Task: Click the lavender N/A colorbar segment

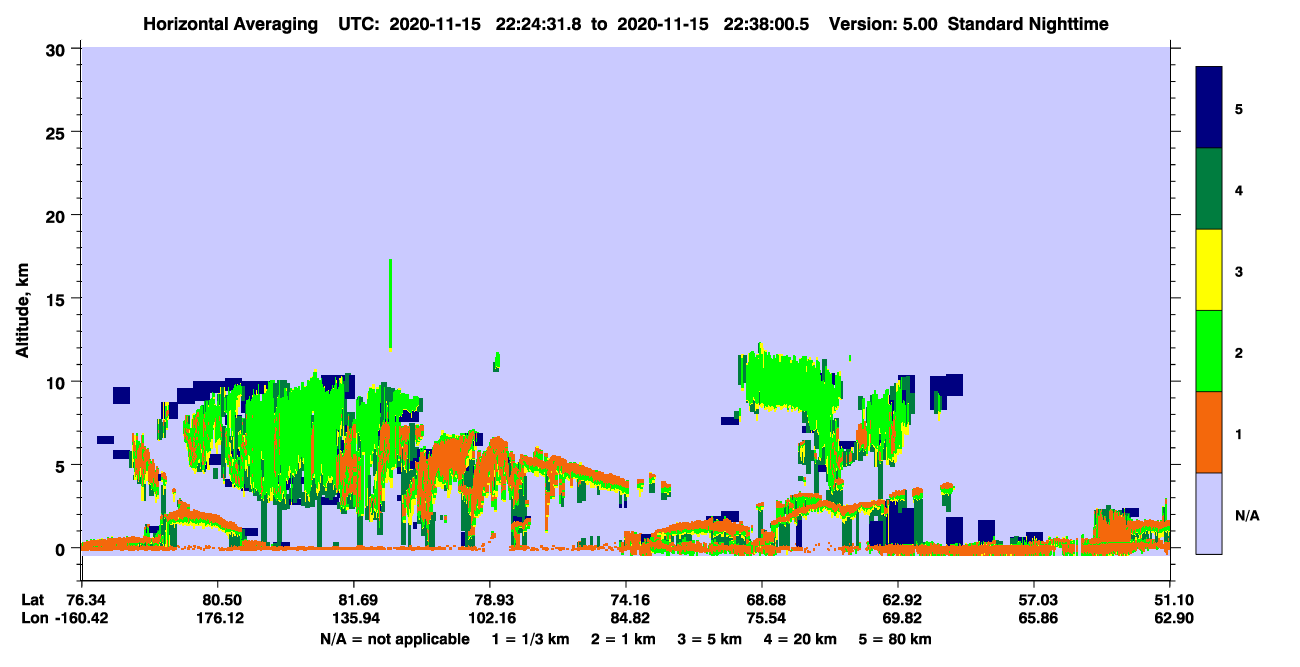Action: [x=1209, y=513]
